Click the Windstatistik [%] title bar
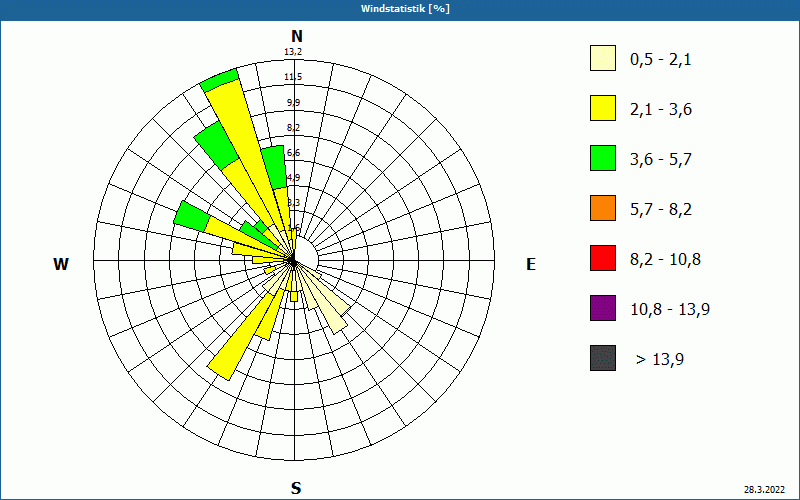800x500 pixels. click(400, 9)
